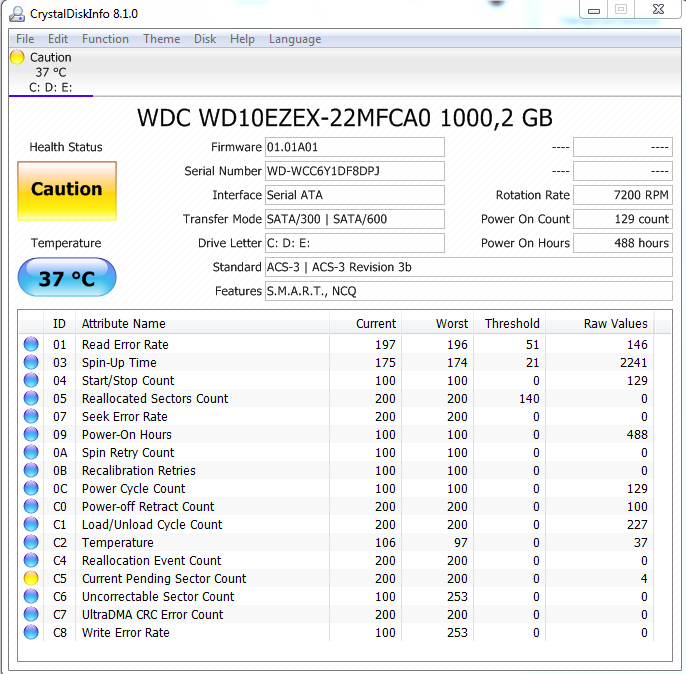The image size is (686, 674).
Task: Click the status icon for UltraDMA CRC Error Count
Action: click(x=31, y=614)
